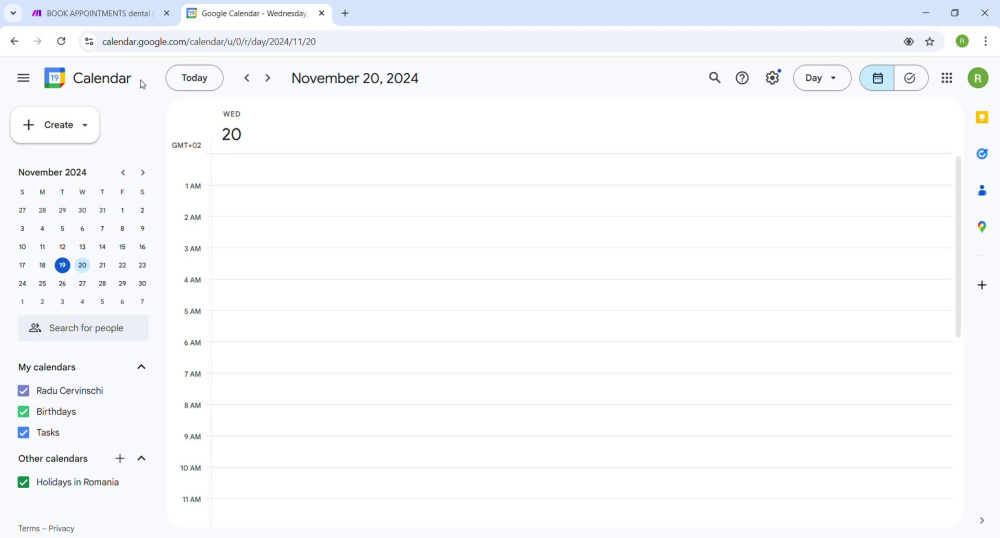Screen dimensions: 1000x538
Task: Switch to Calendar view icon
Action: [x=878, y=78]
